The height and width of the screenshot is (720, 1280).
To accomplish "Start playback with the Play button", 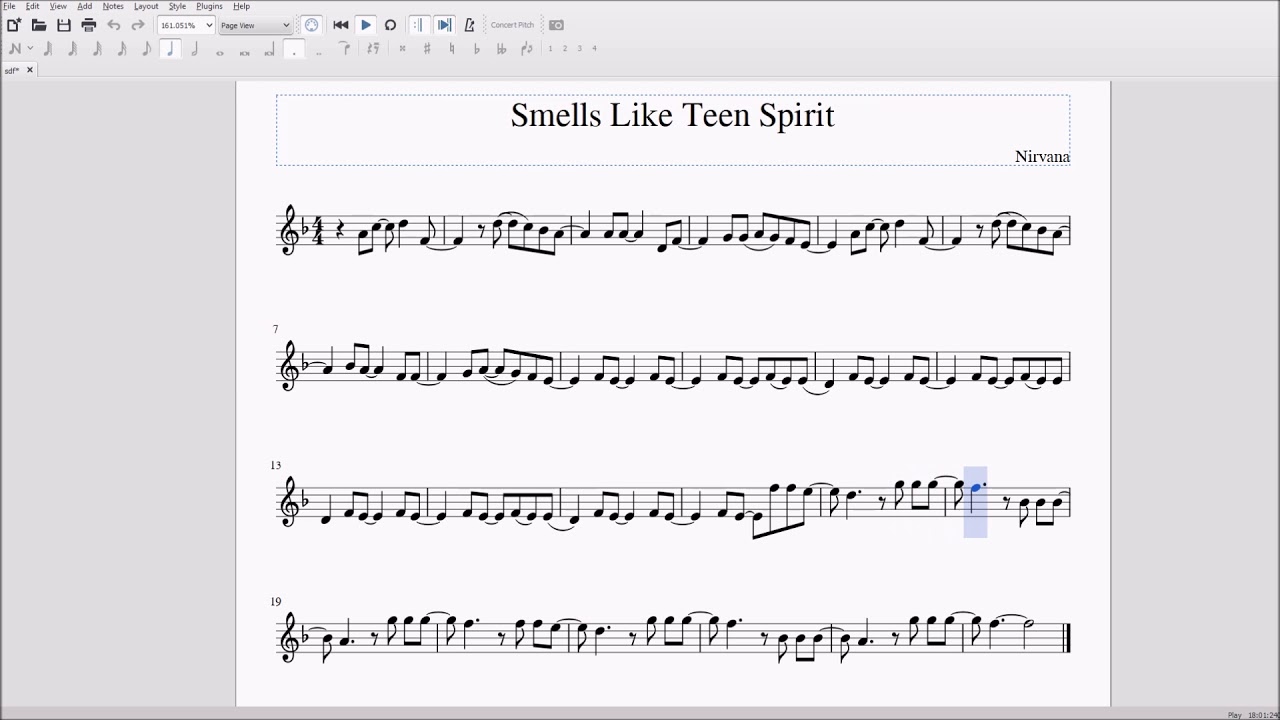I will coord(366,25).
